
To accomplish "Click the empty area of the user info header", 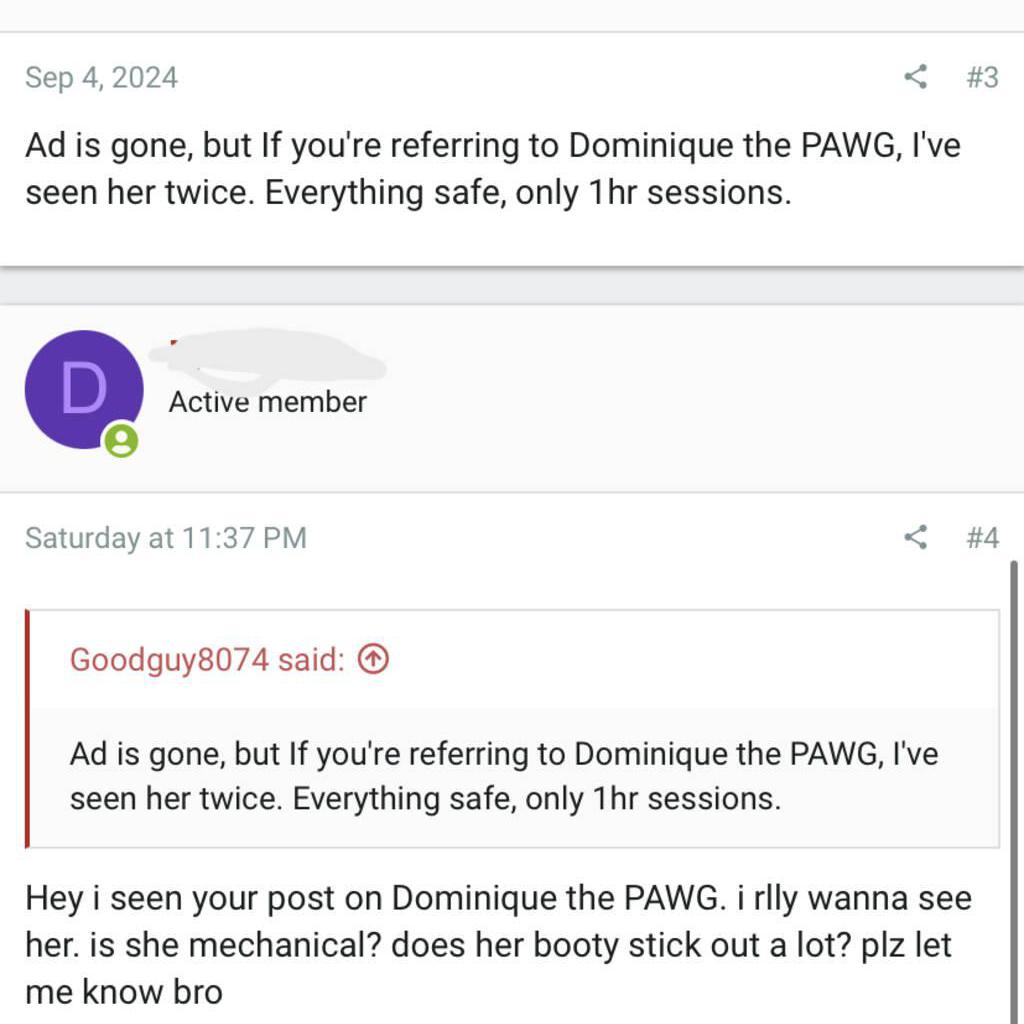I will coord(700,398).
